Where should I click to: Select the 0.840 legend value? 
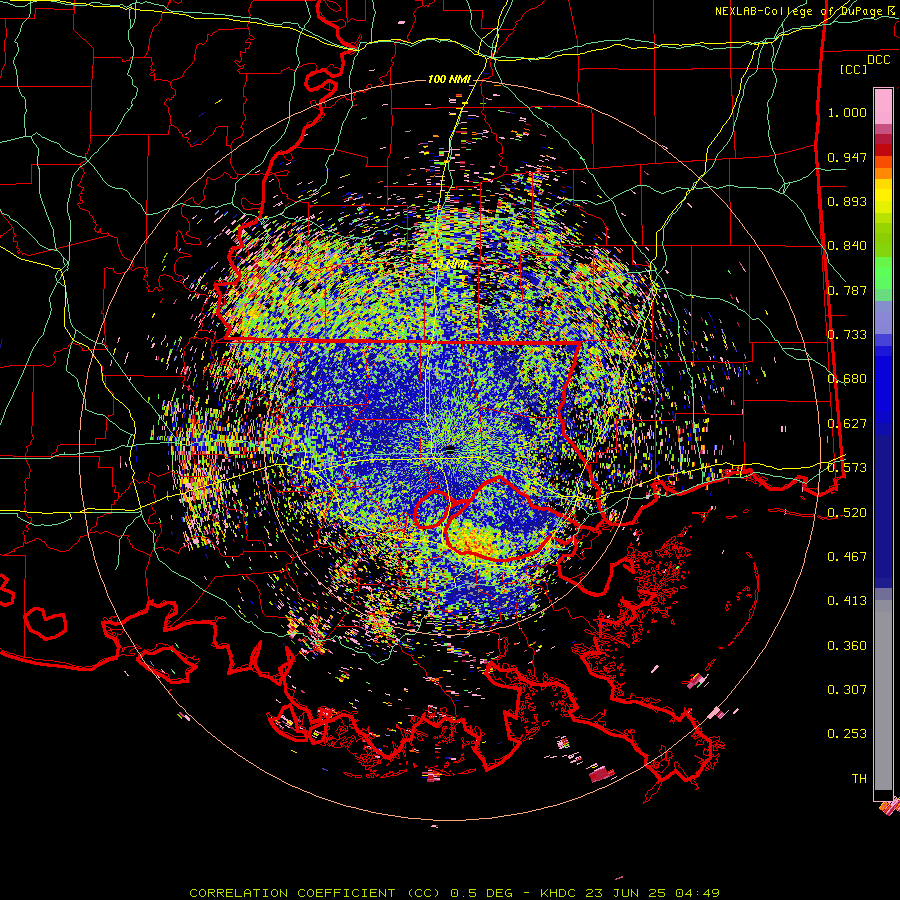pyautogui.click(x=847, y=246)
